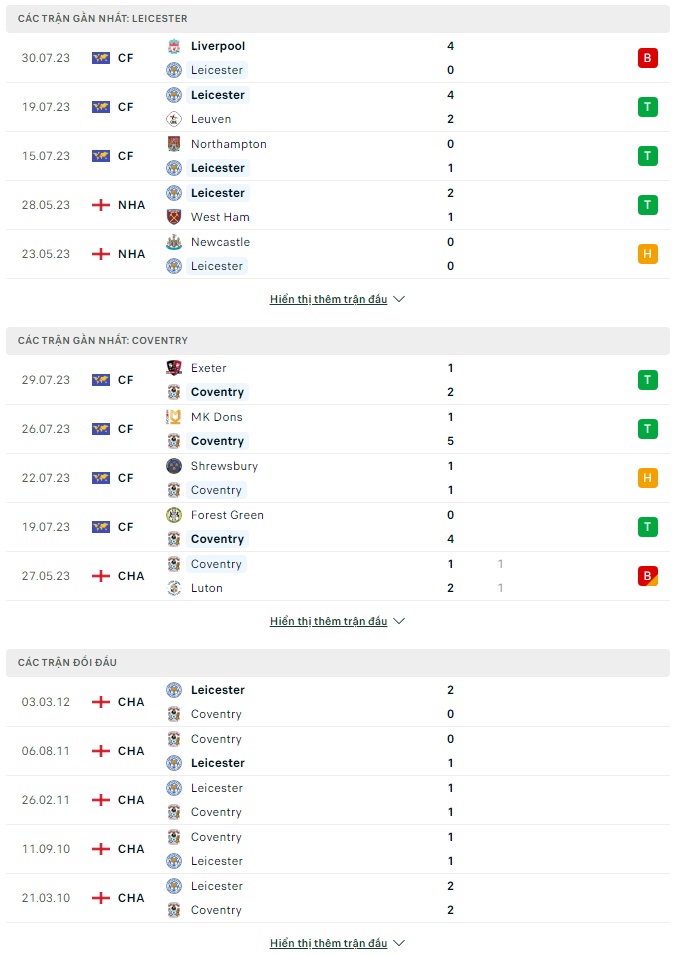
Task: Click the MK Dons team logo
Action: [174, 417]
